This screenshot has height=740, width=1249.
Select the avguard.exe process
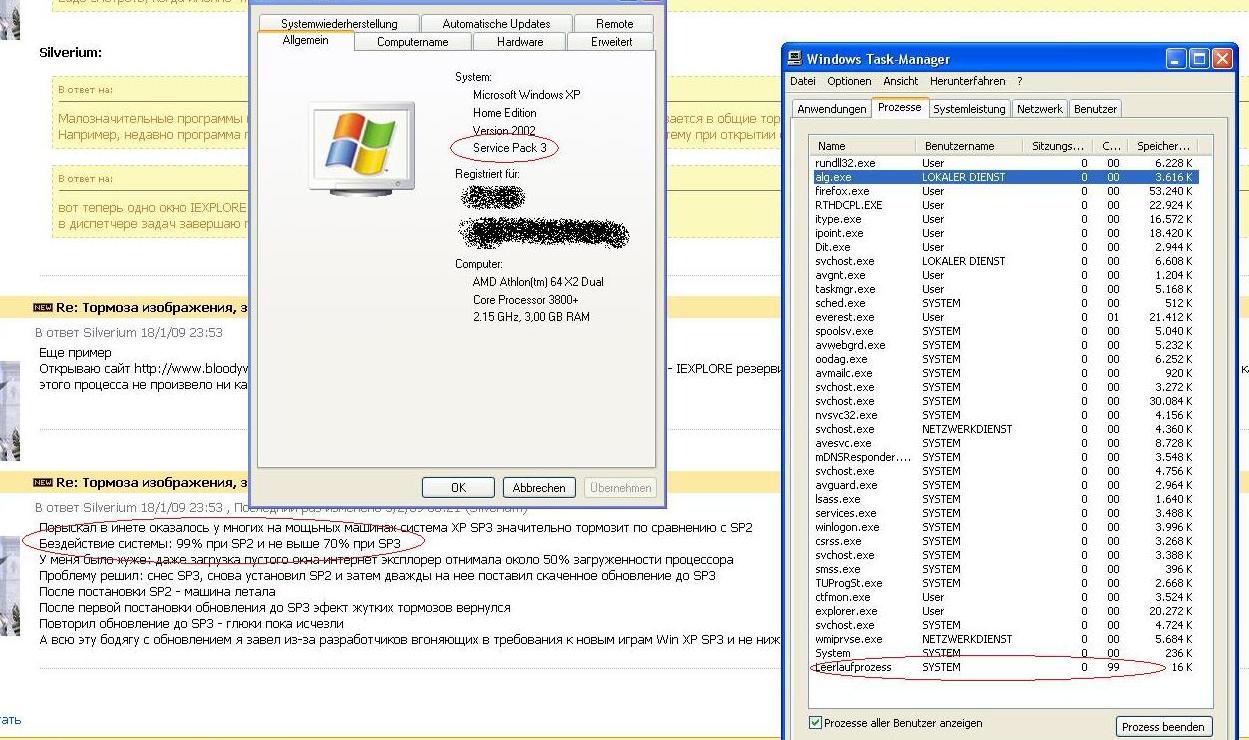pyautogui.click(x=1004, y=485)
